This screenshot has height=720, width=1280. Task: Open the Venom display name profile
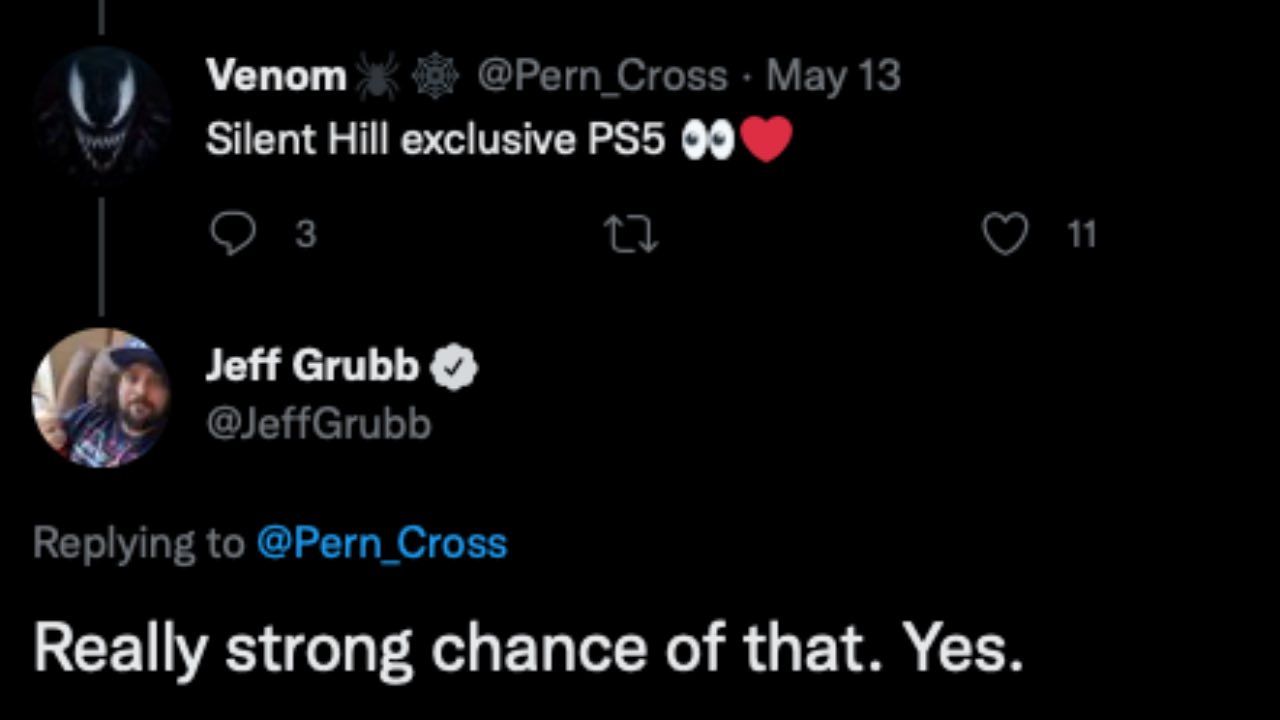point(275,76)
